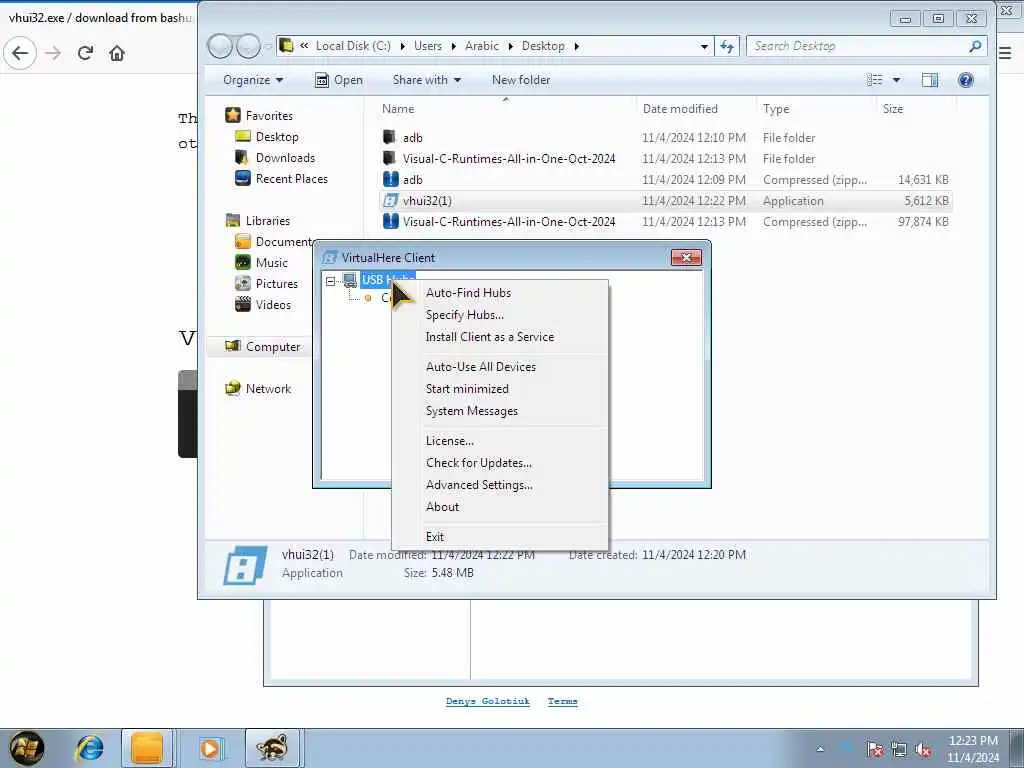Select Auto-Find Hubs in context menu

[x=468, y=293]
